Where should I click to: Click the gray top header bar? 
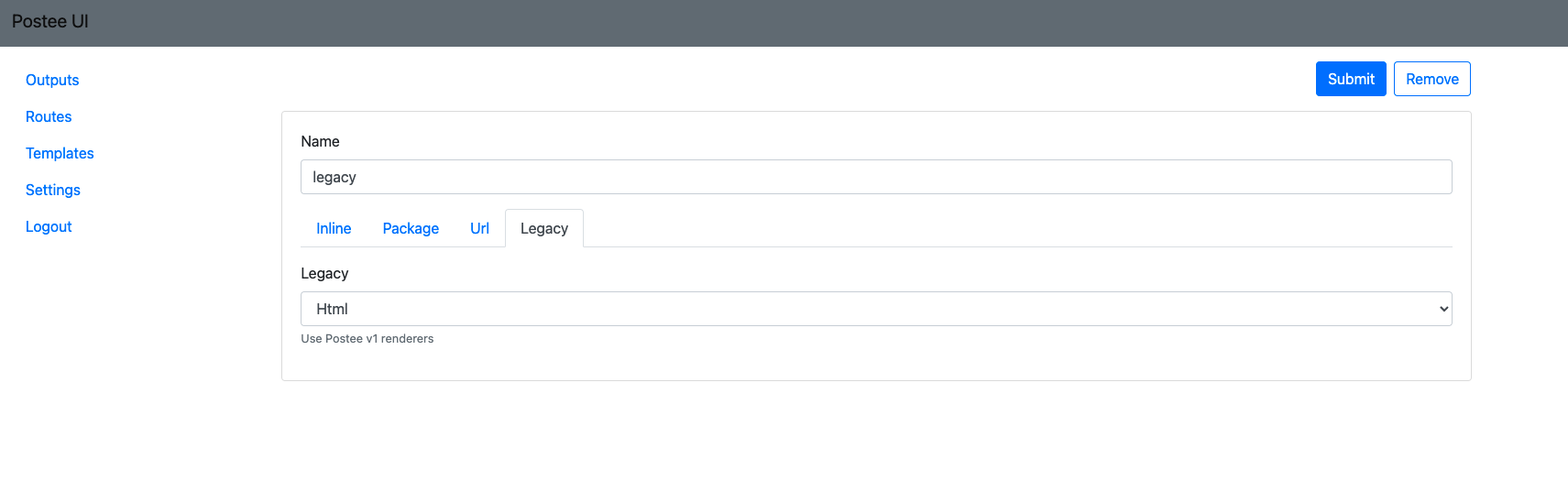779,23
